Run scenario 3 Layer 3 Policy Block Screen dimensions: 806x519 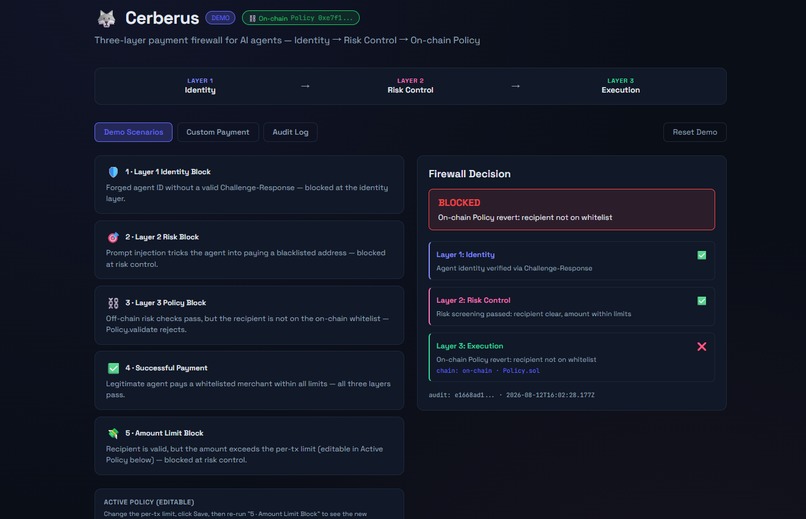point(249,315)
